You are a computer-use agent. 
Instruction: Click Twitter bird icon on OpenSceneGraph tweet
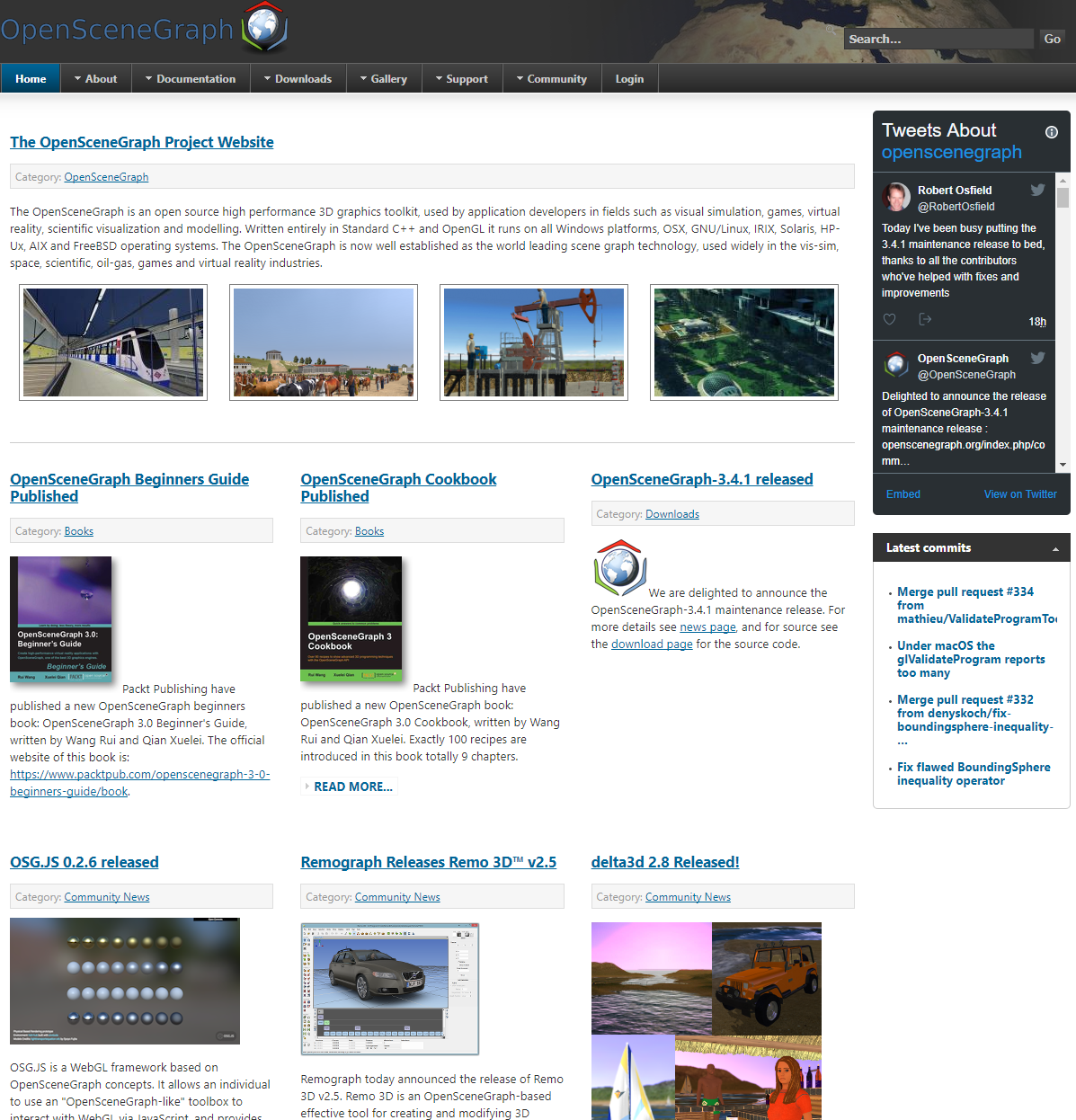point(1037,358)
